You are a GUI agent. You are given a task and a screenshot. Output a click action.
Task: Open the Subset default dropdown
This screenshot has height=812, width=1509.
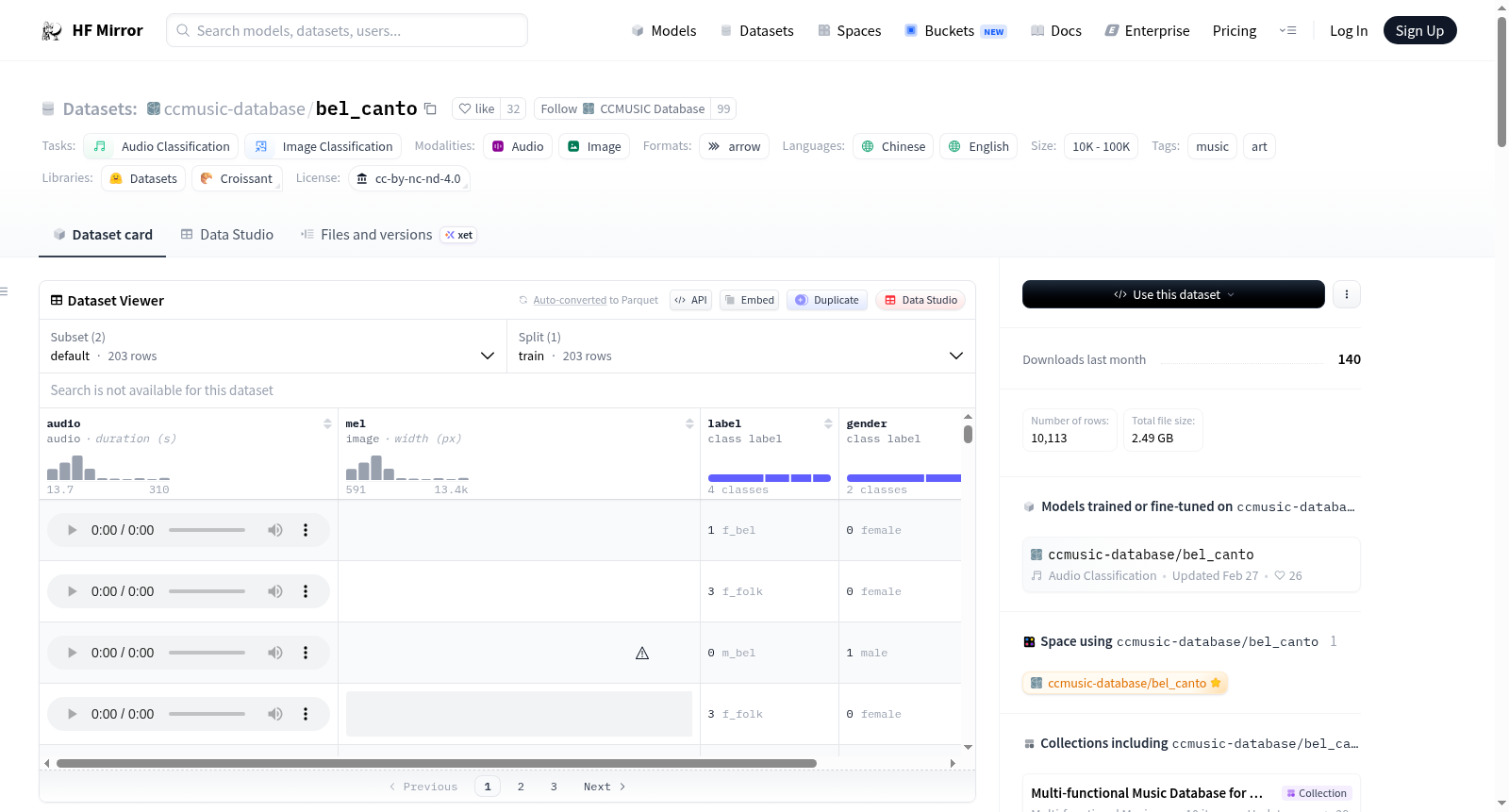[x=274, y=346]
